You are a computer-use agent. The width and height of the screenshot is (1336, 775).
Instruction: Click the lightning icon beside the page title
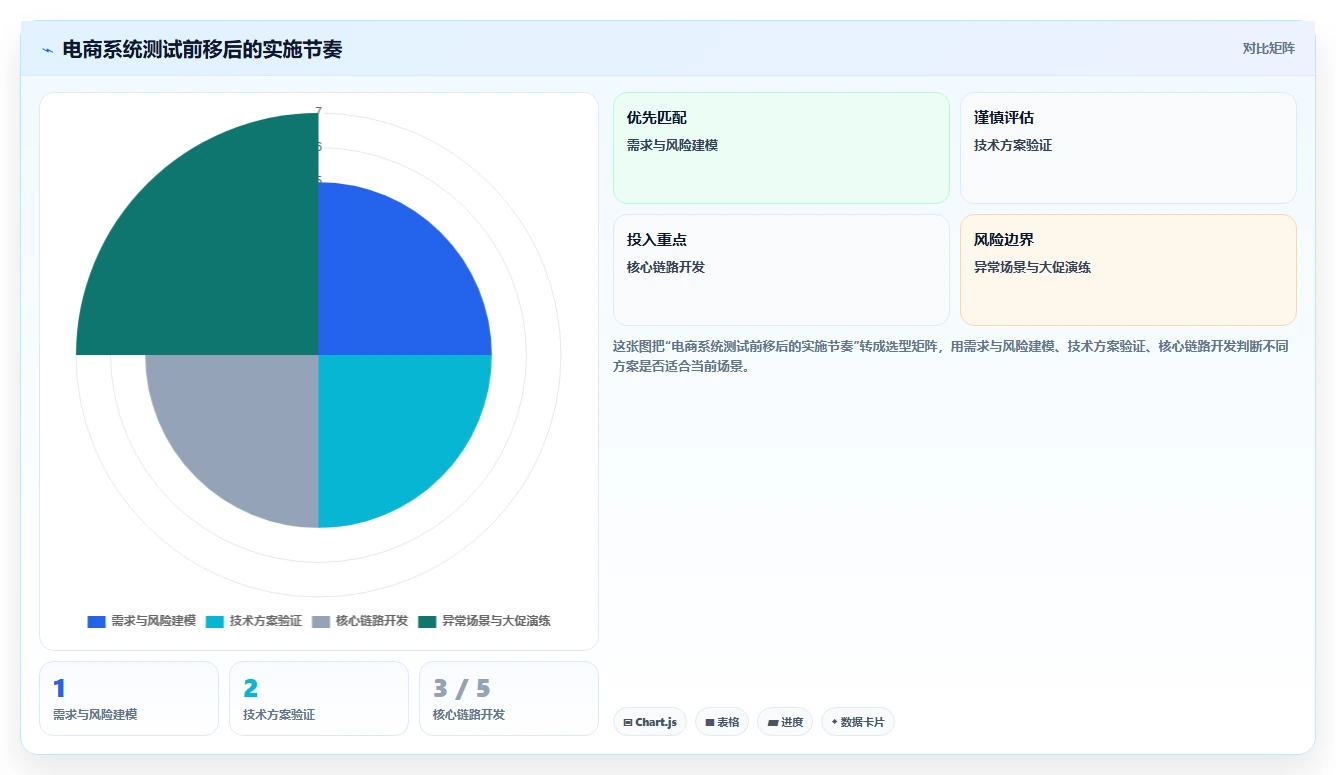(48, 49)
